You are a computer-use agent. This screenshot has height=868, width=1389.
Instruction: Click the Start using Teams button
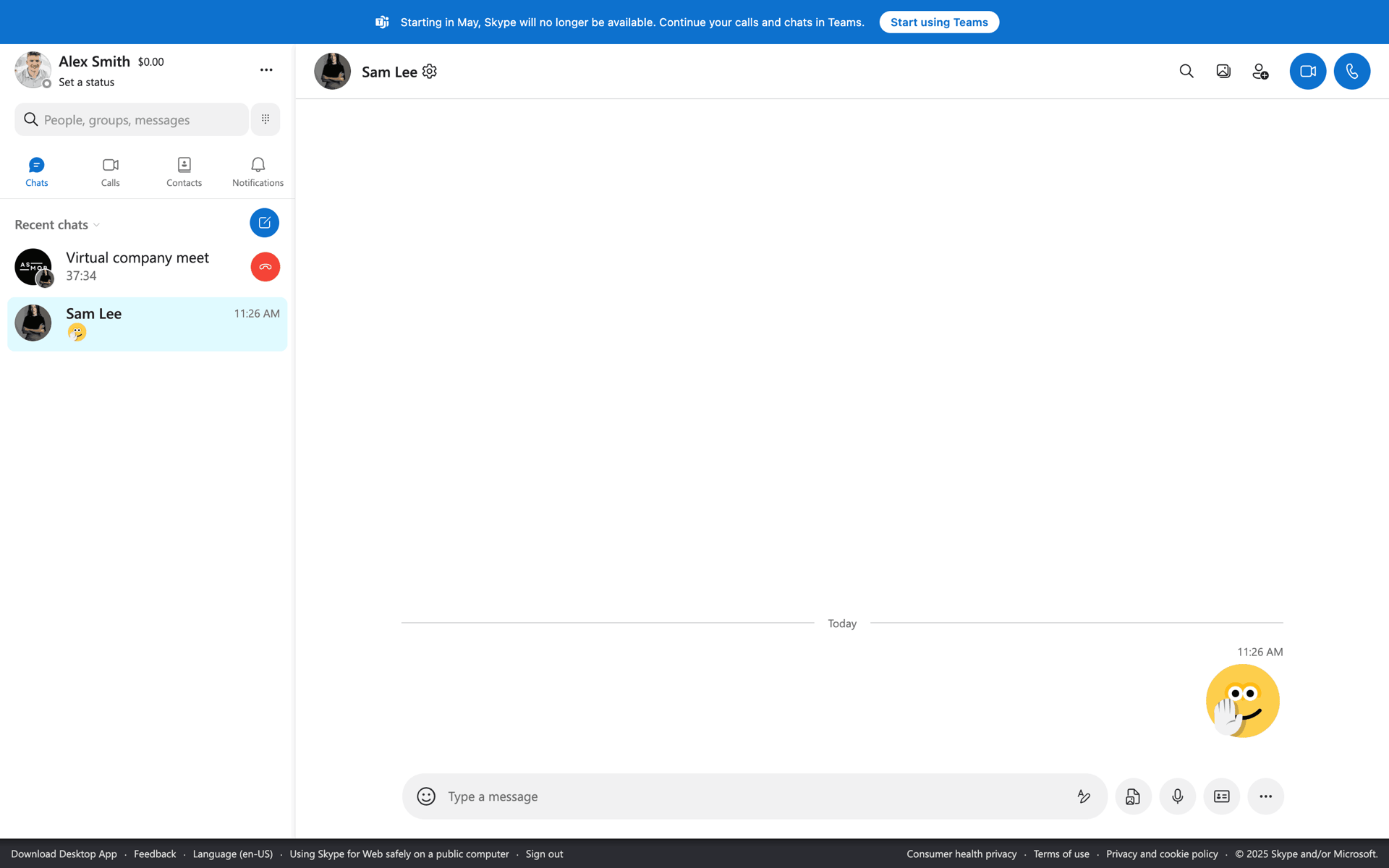click(x=939, y=22)
